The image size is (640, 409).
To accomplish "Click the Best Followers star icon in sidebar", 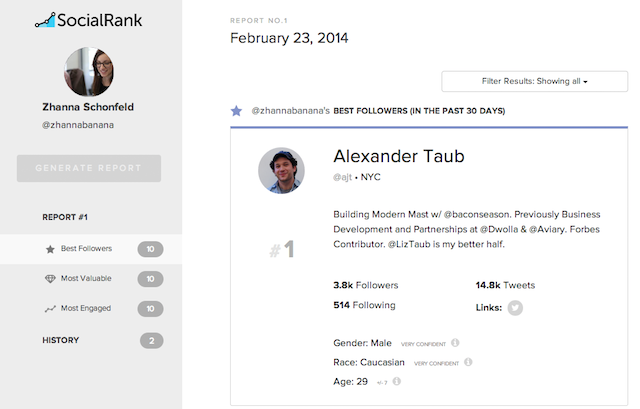I will tap(50, 249).
